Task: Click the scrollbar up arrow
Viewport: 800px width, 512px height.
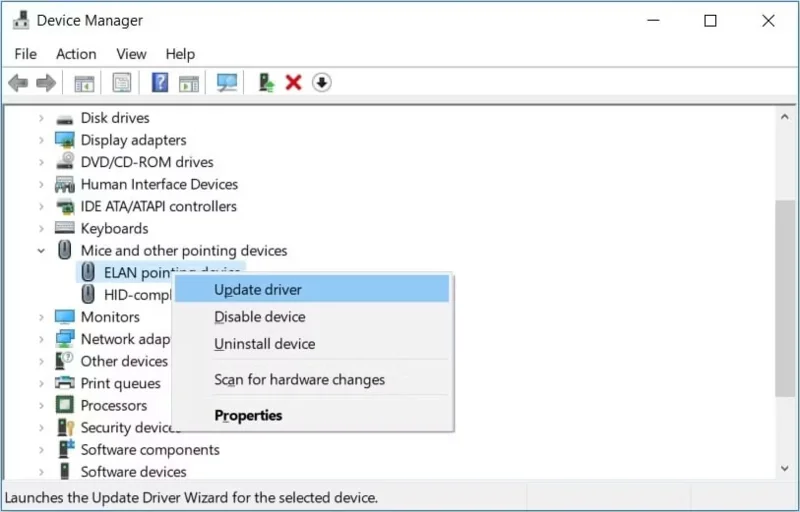Action: pos(785,117)
